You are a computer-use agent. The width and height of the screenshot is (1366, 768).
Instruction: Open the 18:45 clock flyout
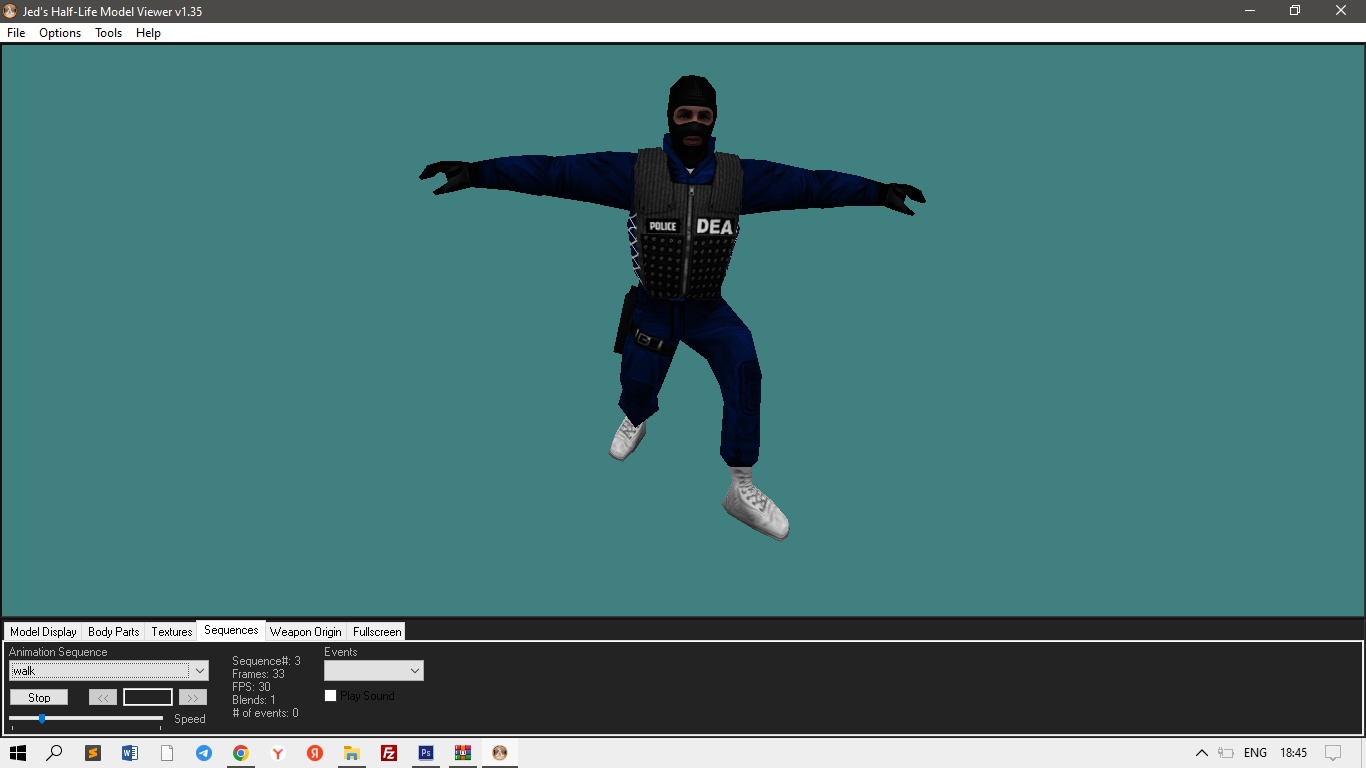1294,753
